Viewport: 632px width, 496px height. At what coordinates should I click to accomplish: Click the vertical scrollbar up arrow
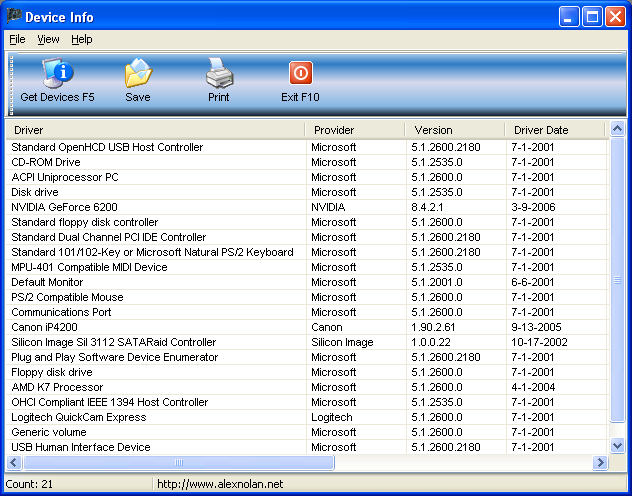coord(617,129)
